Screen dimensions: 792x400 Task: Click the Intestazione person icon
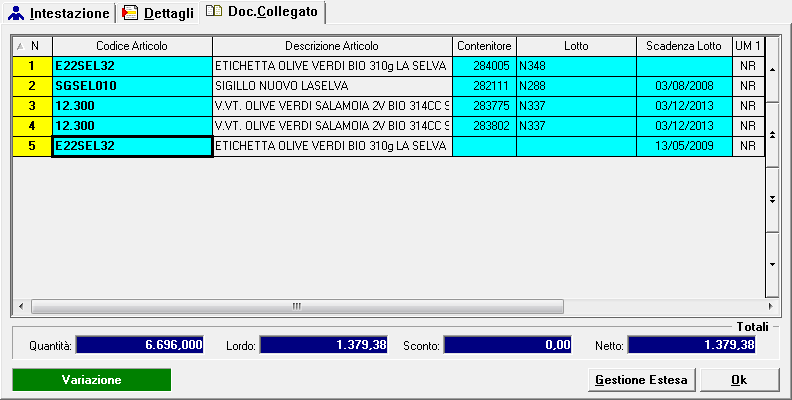coord(16,13)
